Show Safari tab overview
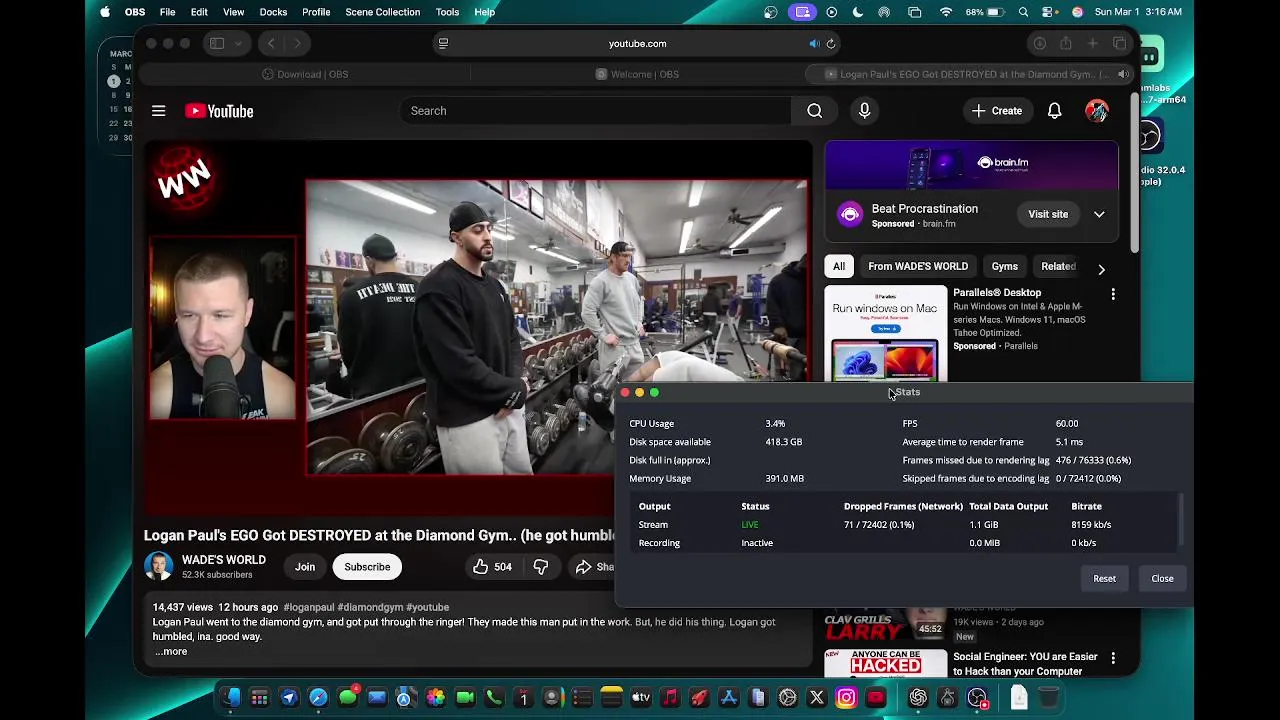The image size is (1280, 720). (x=1120, y=44)
